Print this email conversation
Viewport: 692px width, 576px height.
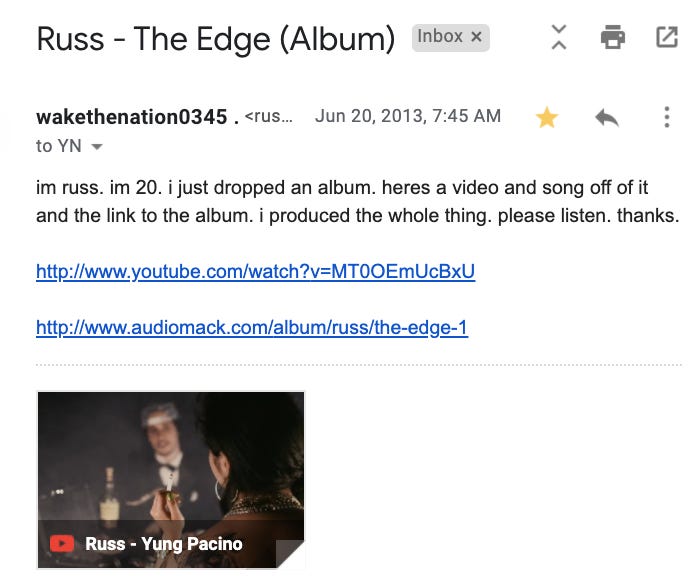[613, 37]
